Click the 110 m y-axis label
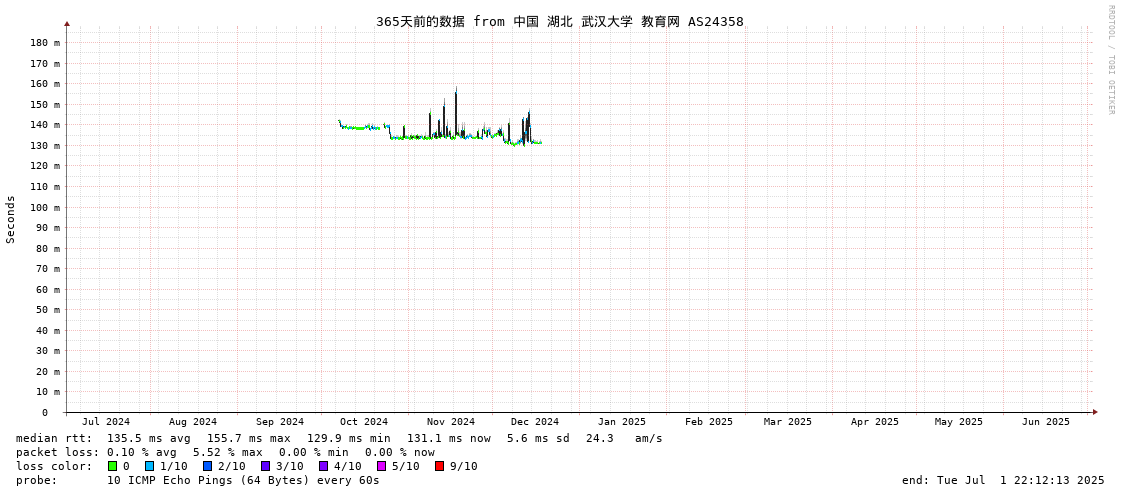The height and width of the screenshot is (494, 1121). coord(45,187)
